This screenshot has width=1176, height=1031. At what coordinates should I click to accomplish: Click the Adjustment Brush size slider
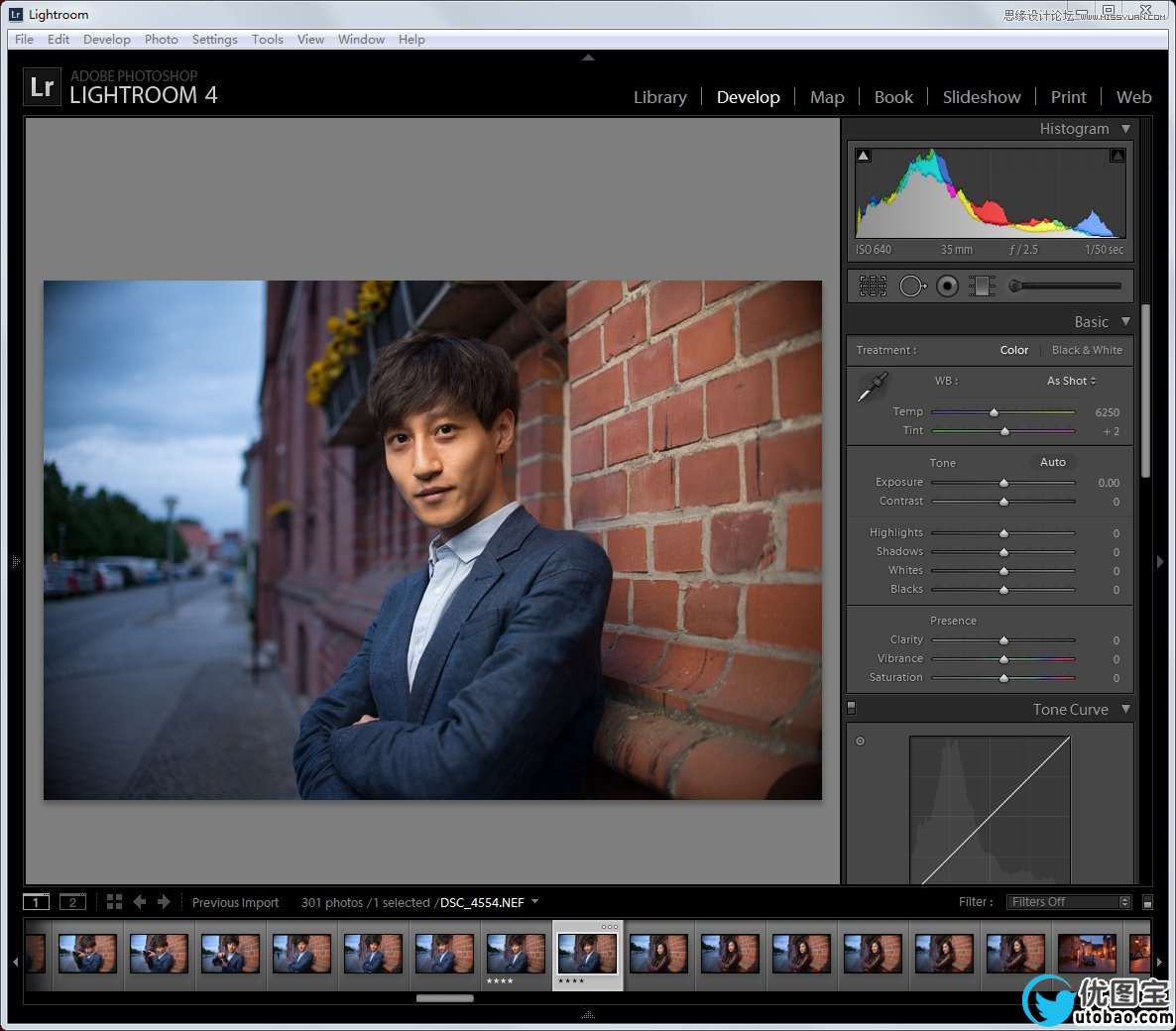1064,286
